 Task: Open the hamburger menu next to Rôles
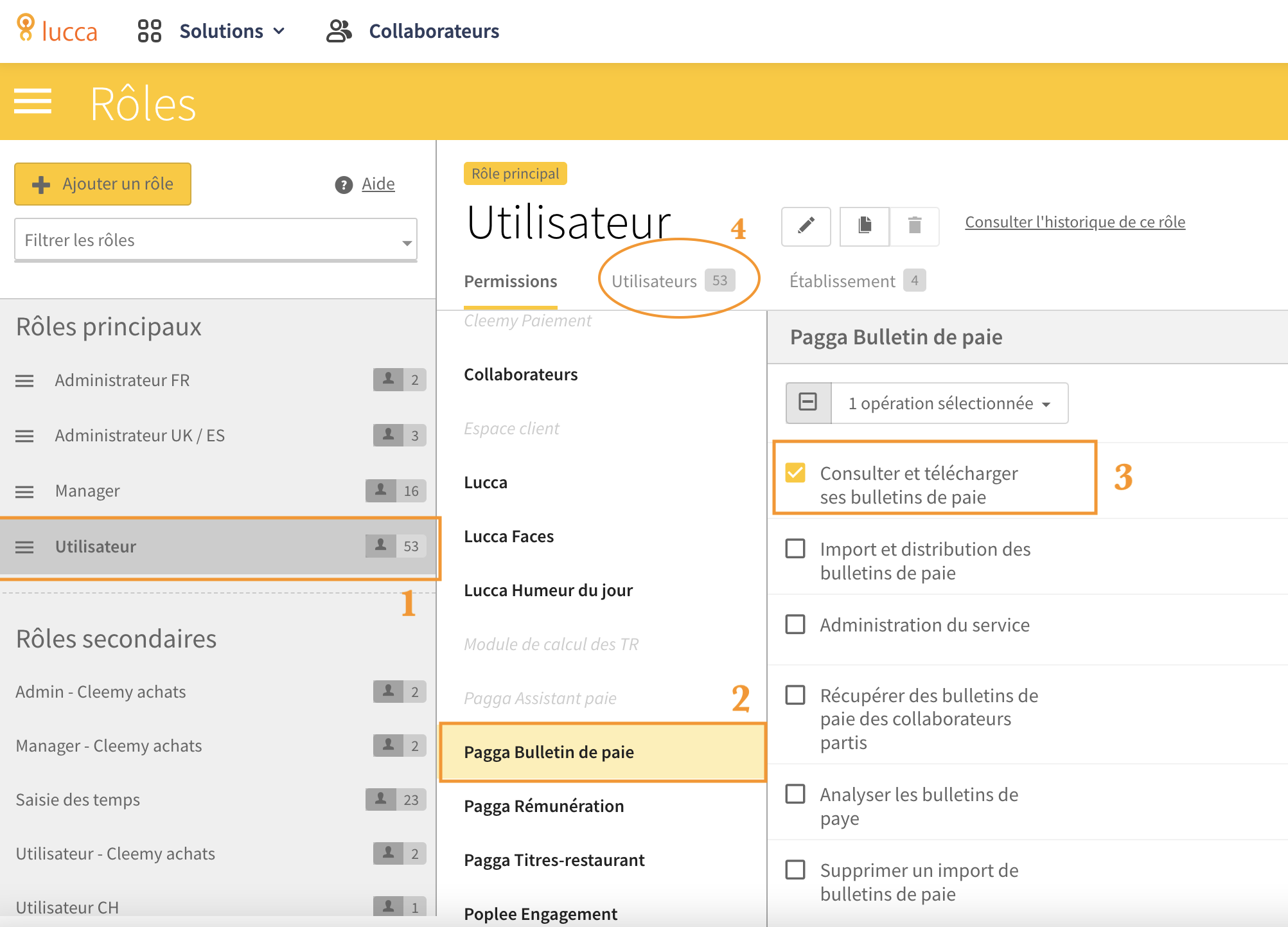[33, 102]
